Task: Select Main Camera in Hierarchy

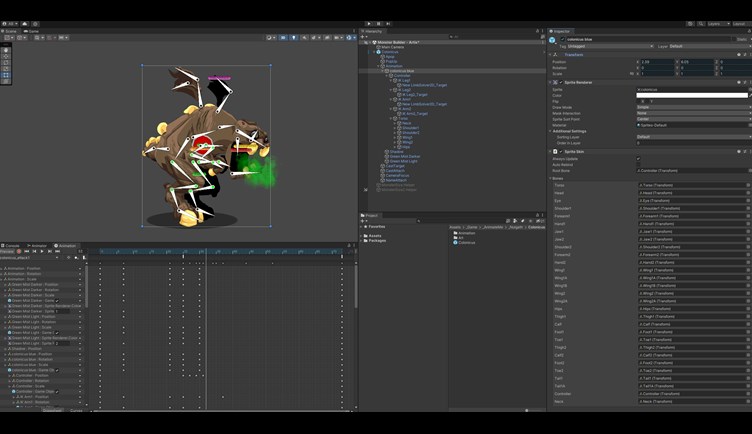Action: 393,47
